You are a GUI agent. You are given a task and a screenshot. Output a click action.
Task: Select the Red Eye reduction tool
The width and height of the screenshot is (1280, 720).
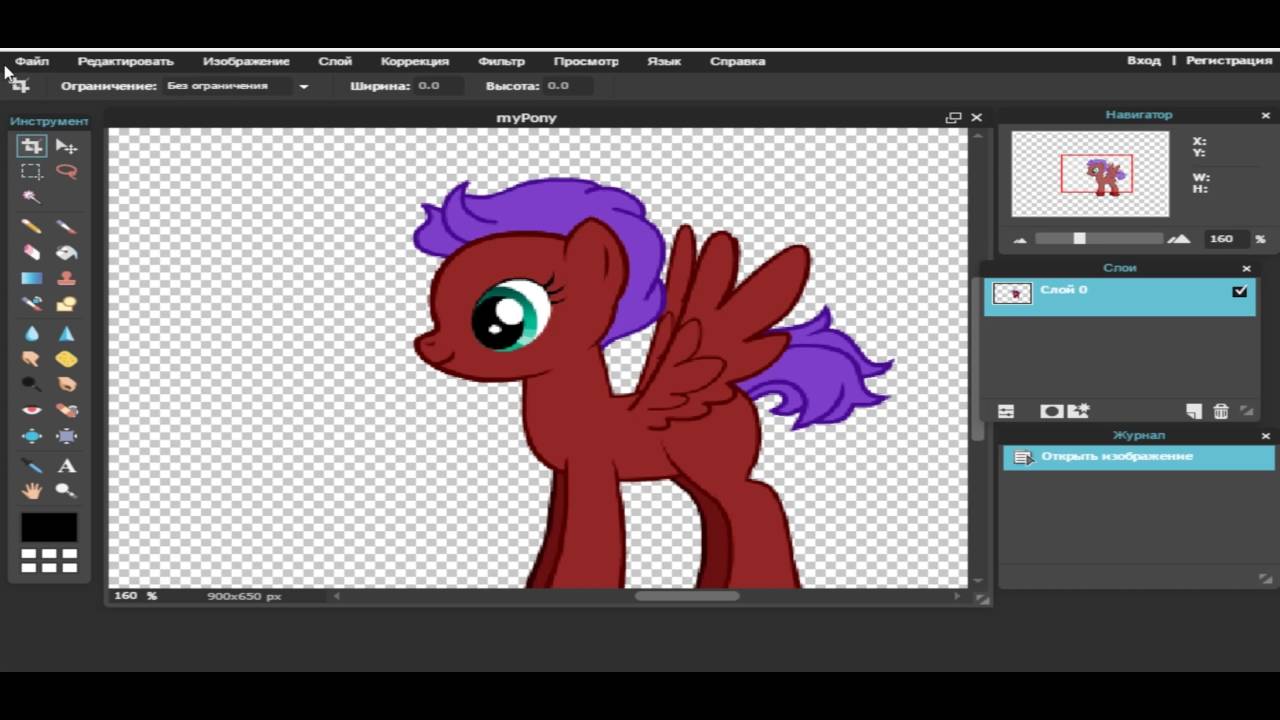coord(32,410)
